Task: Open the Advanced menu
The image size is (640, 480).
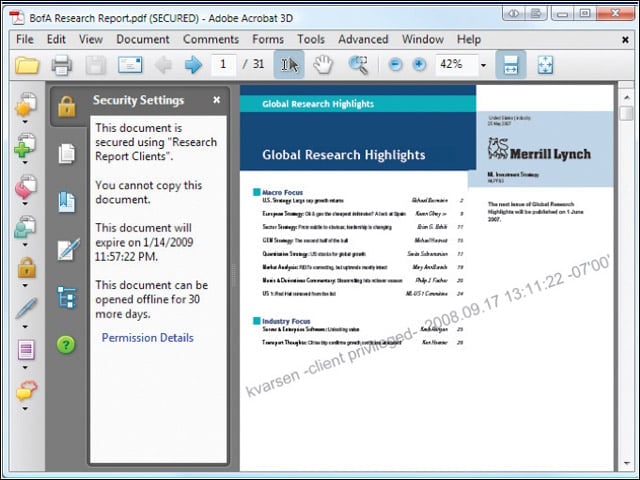Action: pyautogui.click(x=363, y=40)
